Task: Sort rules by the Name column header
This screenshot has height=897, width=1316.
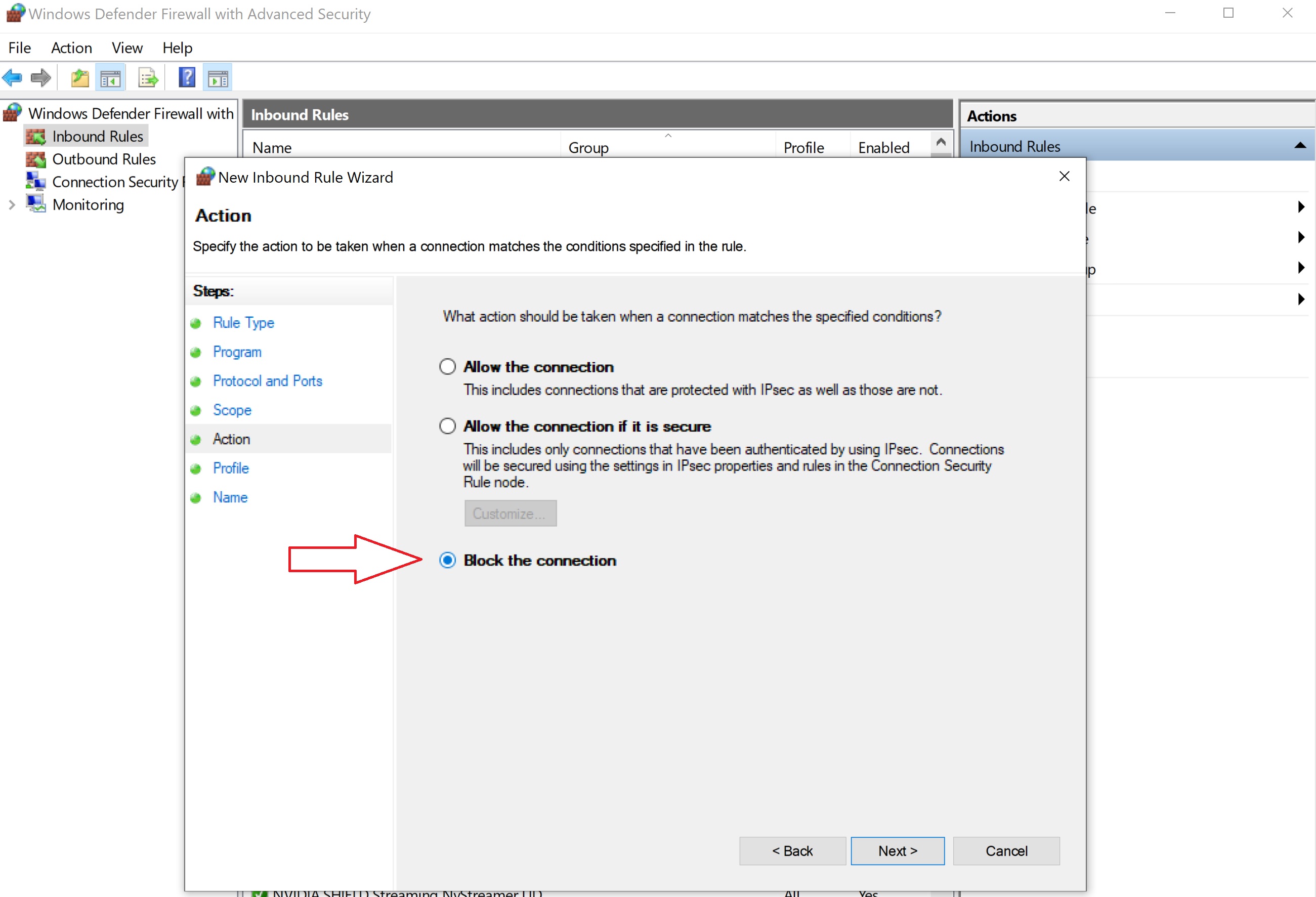Action: [402, 147]
